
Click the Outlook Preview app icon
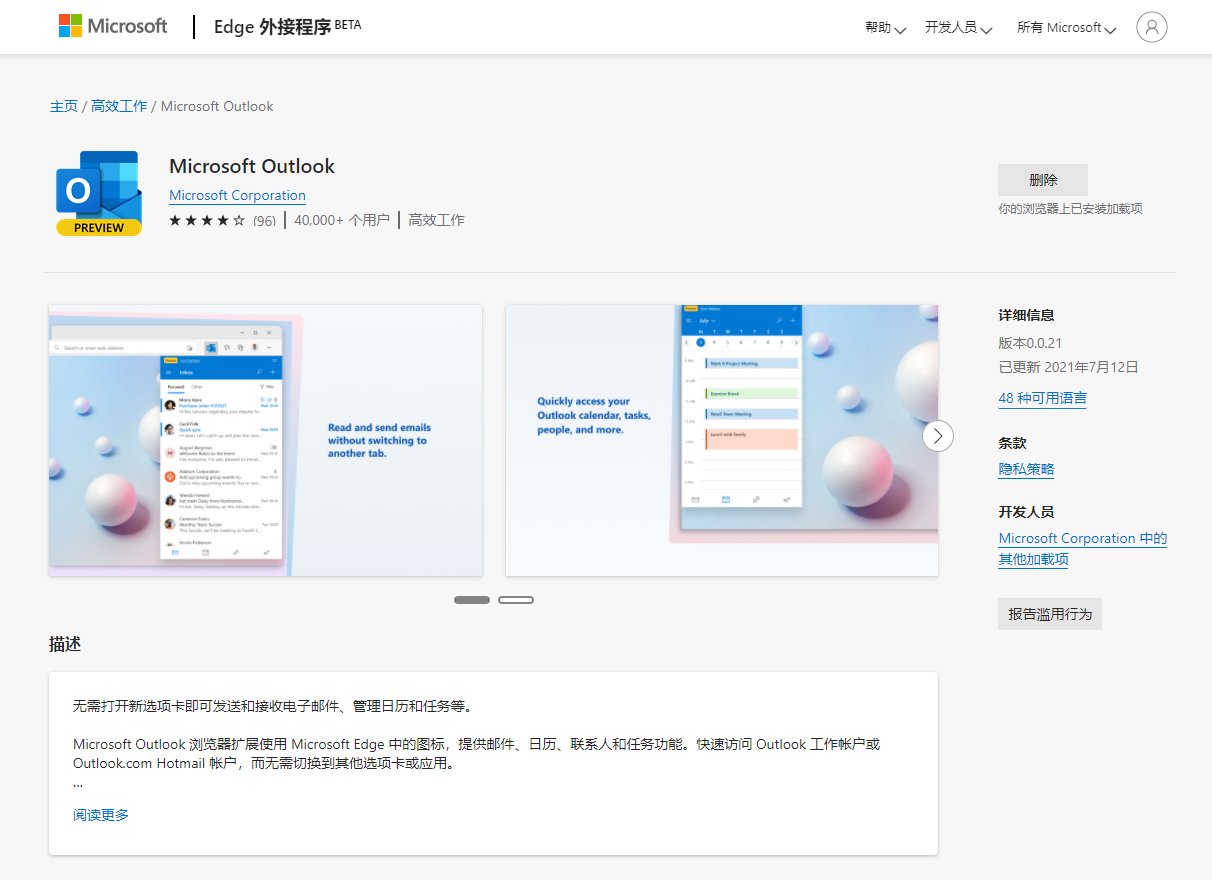(x=99, y=193)
